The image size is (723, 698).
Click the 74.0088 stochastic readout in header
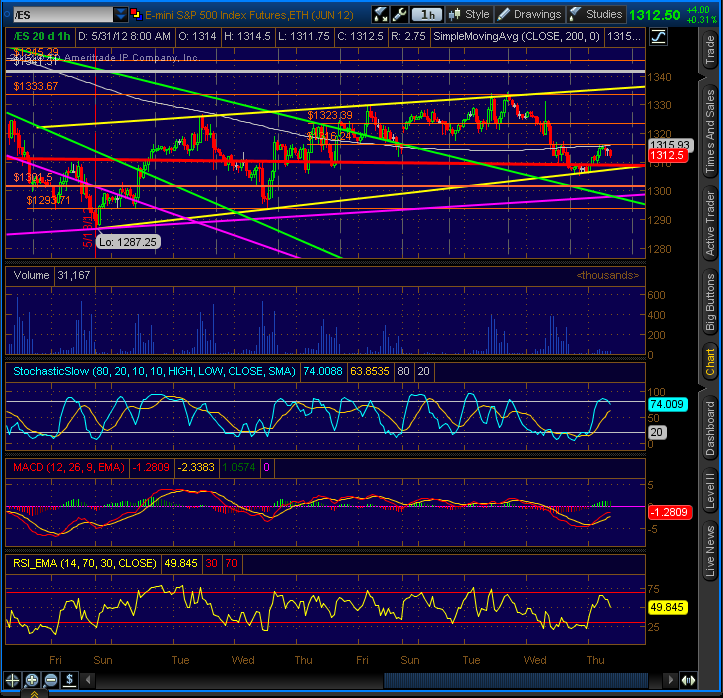coord(323,371)
